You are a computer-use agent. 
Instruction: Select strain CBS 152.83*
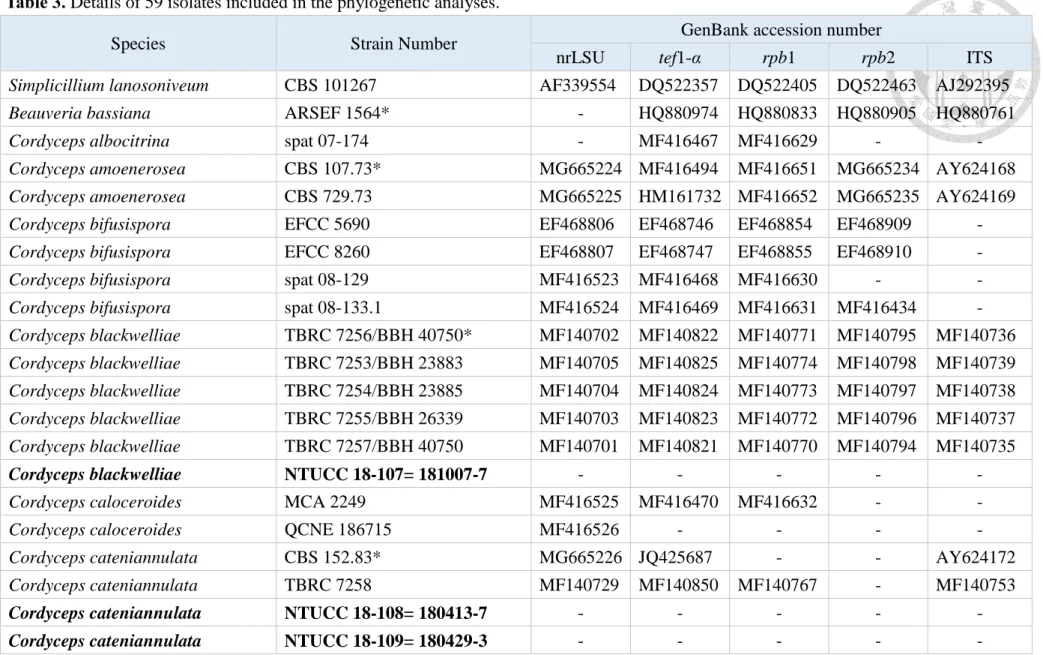click(333, 558)
